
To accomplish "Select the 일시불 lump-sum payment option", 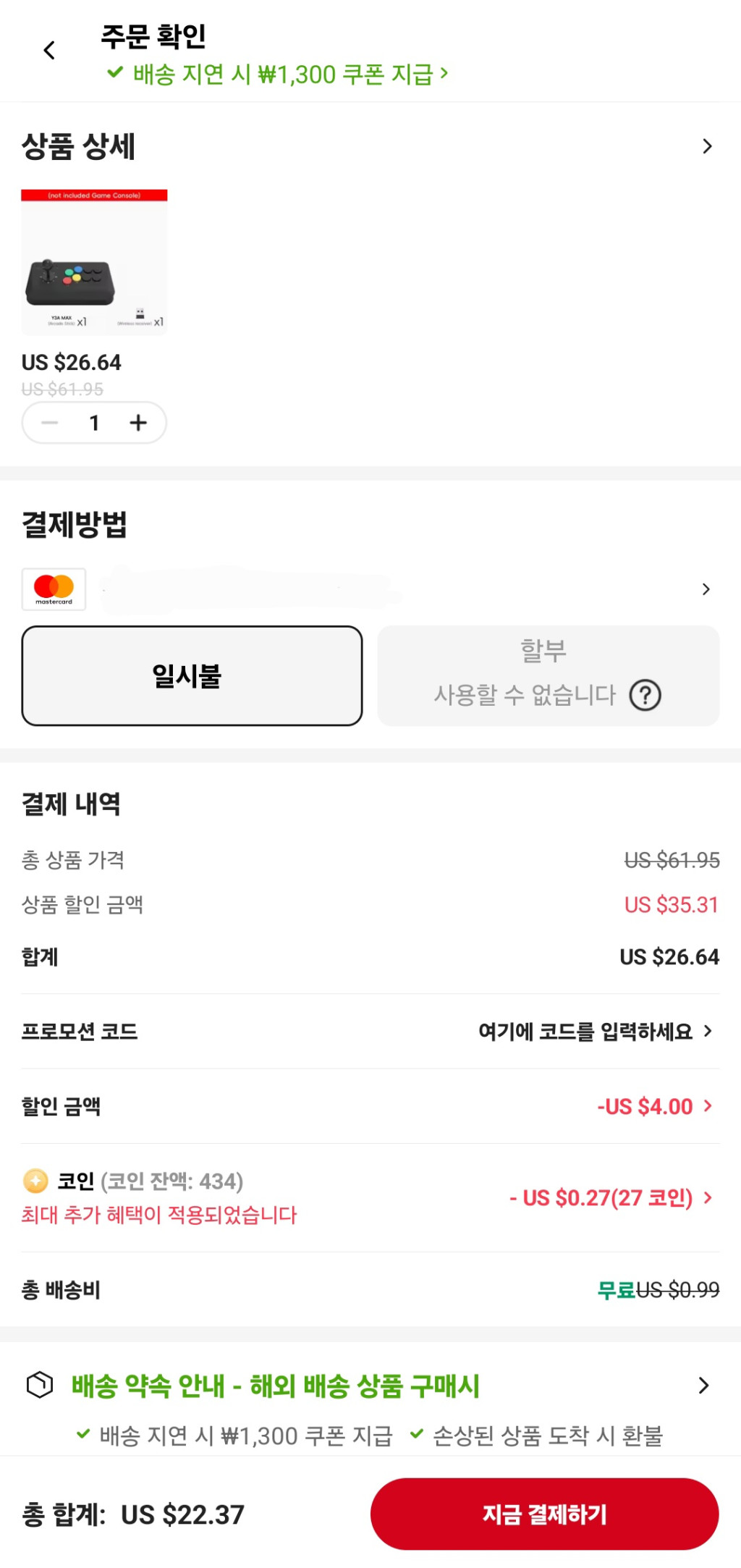I will coord(192,676).
